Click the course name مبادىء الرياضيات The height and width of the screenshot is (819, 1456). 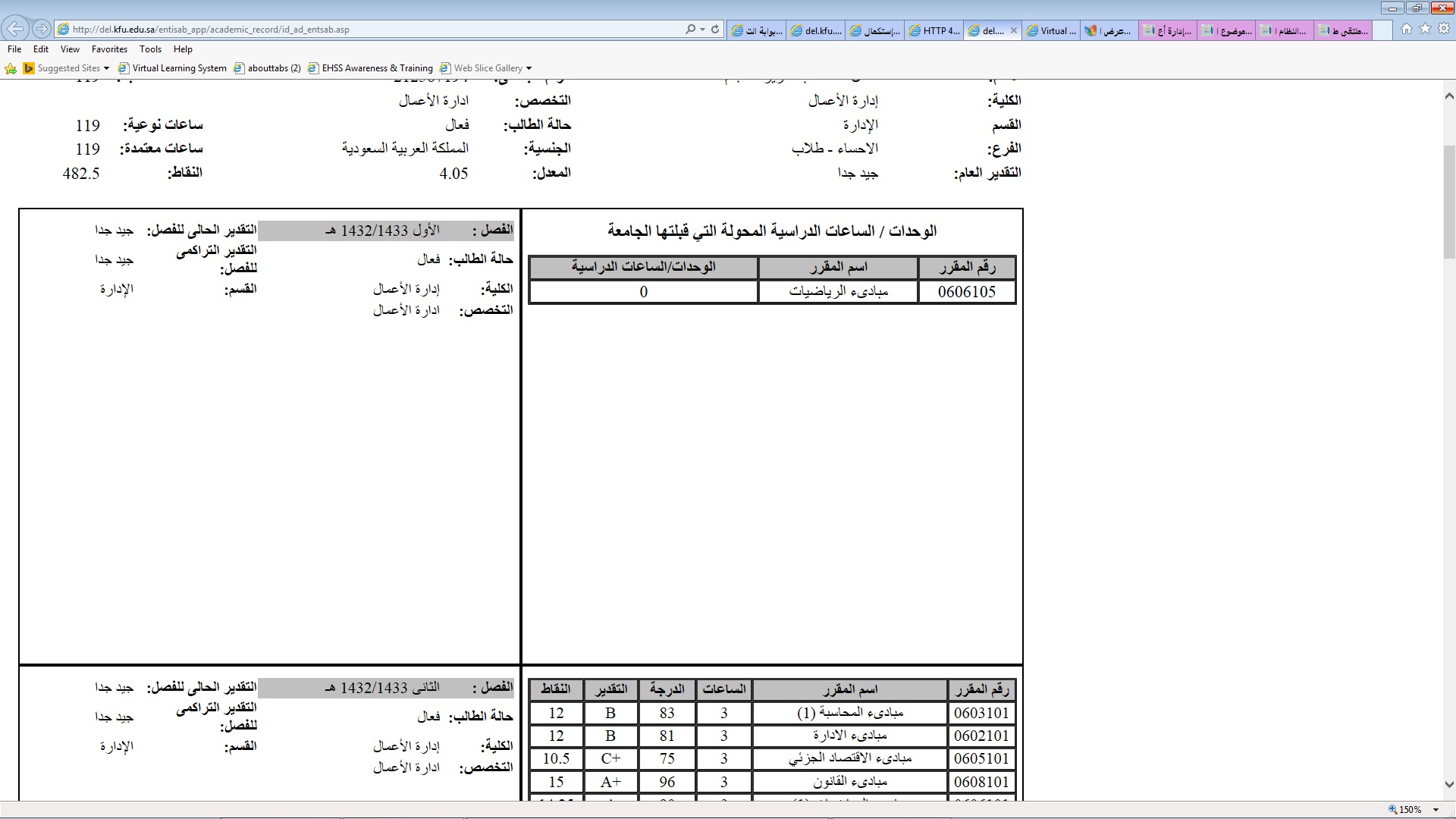click(838, 292)
